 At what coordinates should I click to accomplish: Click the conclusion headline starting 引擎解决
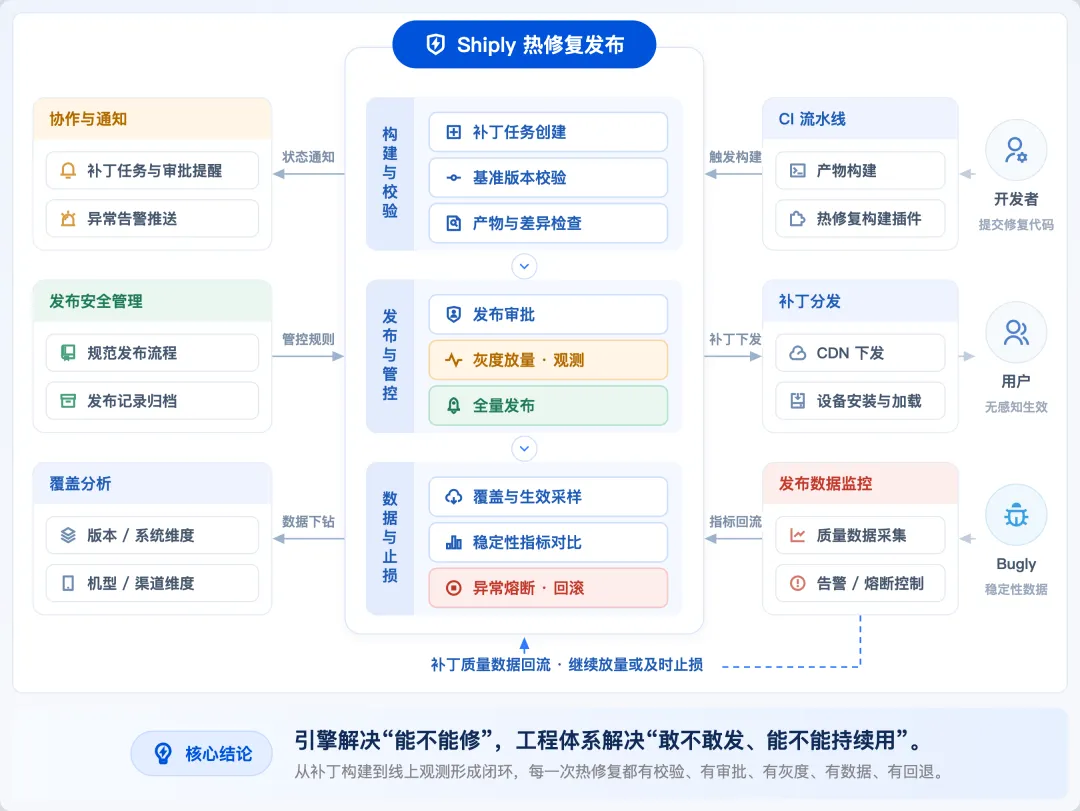click(x=608, y=740)
